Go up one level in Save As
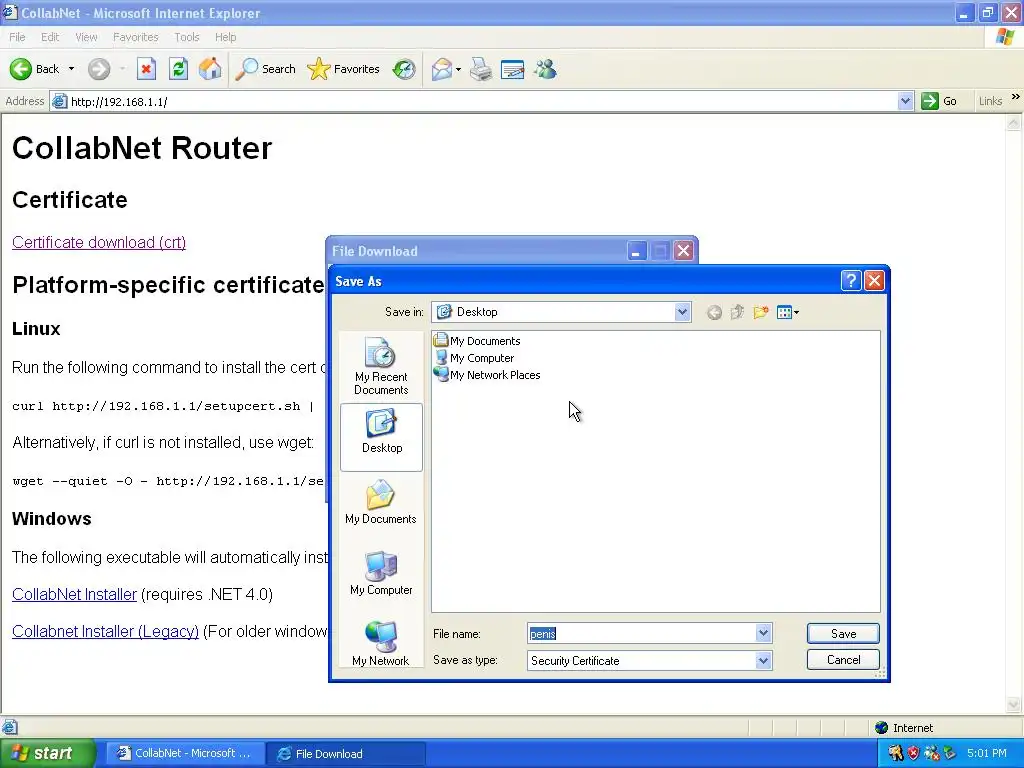Image resolution: width=1024 pixels, height=768 pixels. tap(737, 312)
